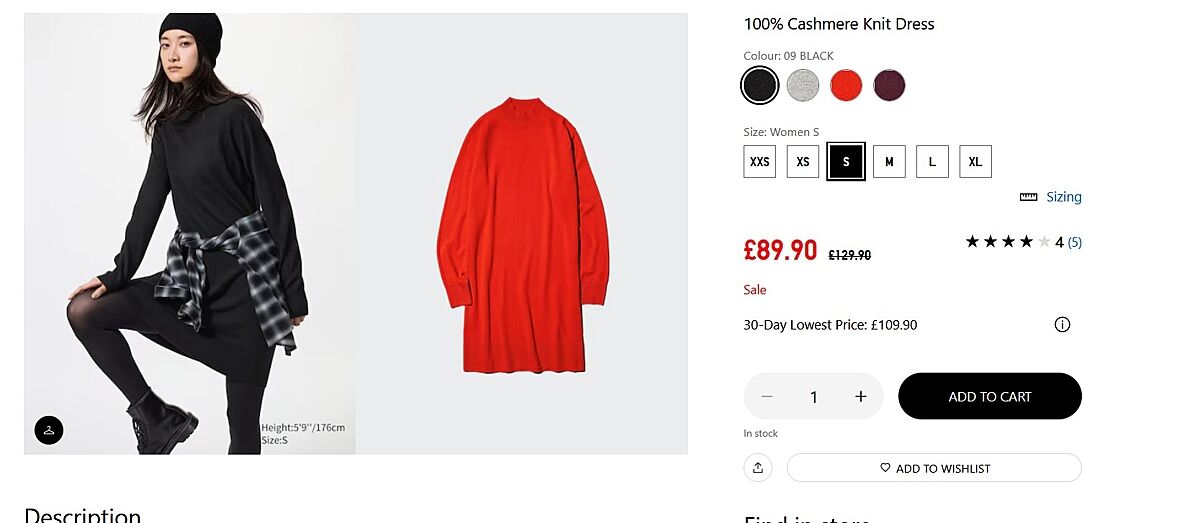This screenshot has height=523, width=1200.
Task: Open the 30-Day Lowest Price info icon
Action: click(1062, 325)
